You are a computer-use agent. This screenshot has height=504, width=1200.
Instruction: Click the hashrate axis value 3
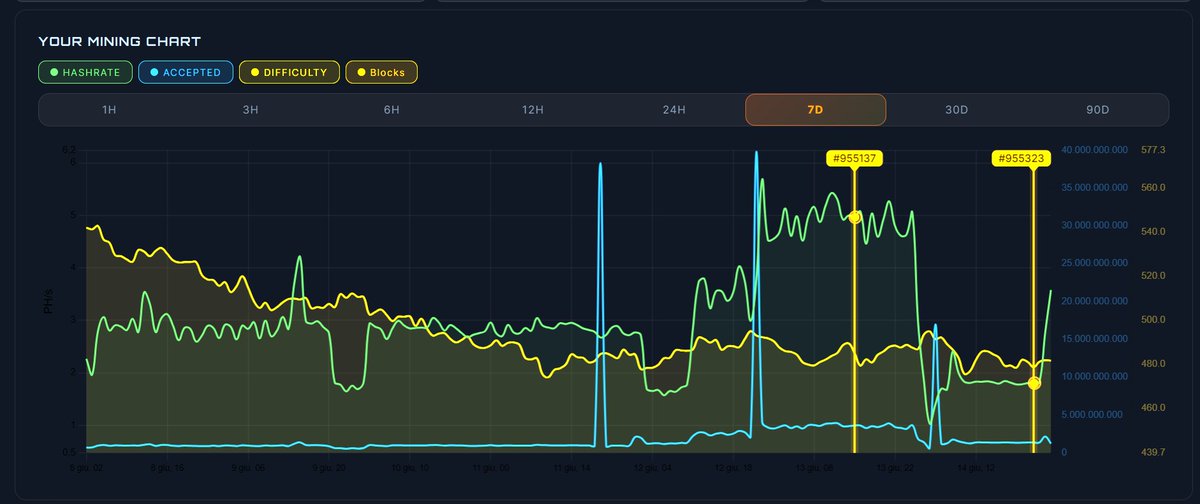coord(73,320)
